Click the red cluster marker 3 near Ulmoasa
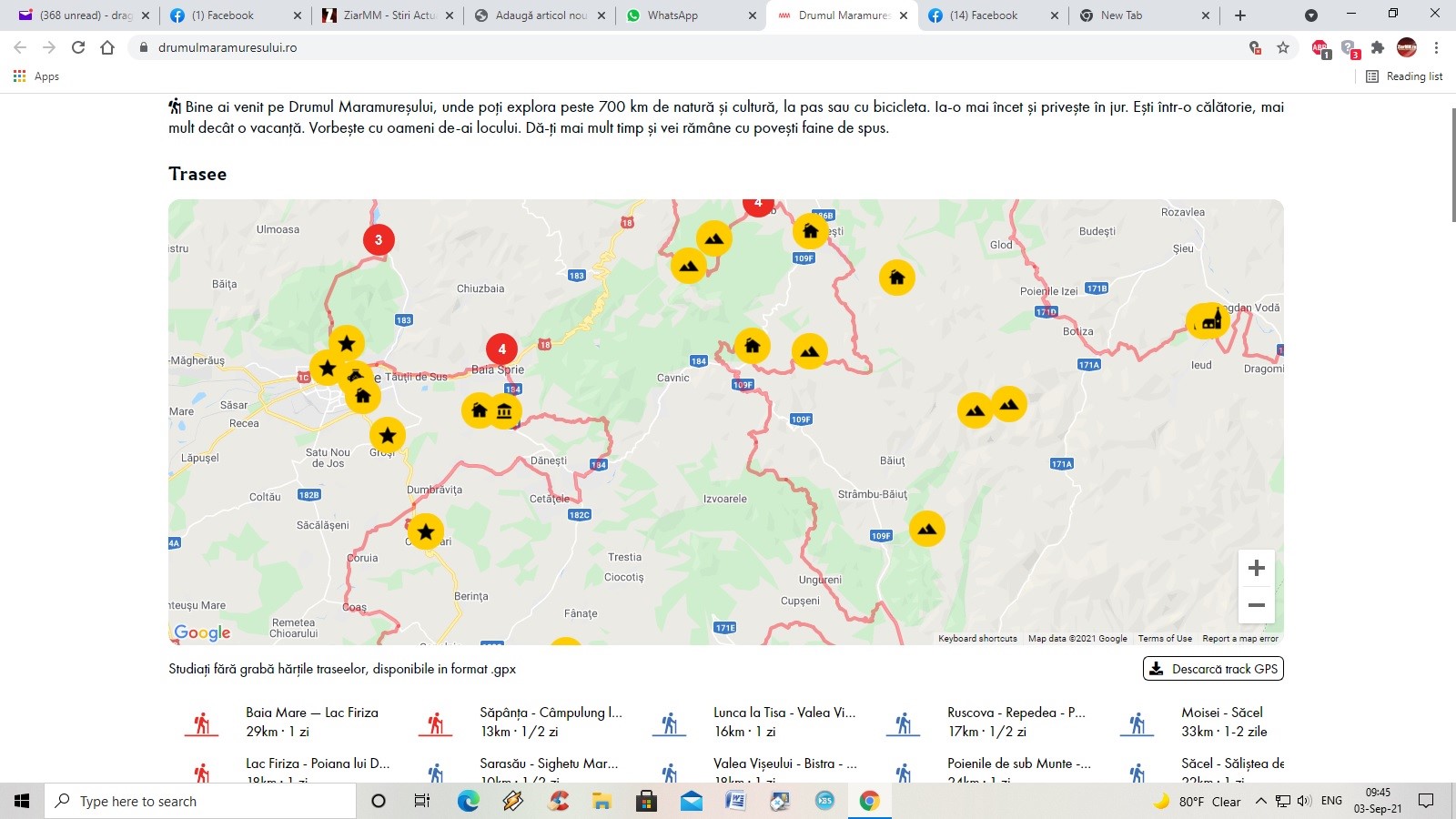Screen dimensions: 1456x819 pyautogui.click(x=379, y=240)
